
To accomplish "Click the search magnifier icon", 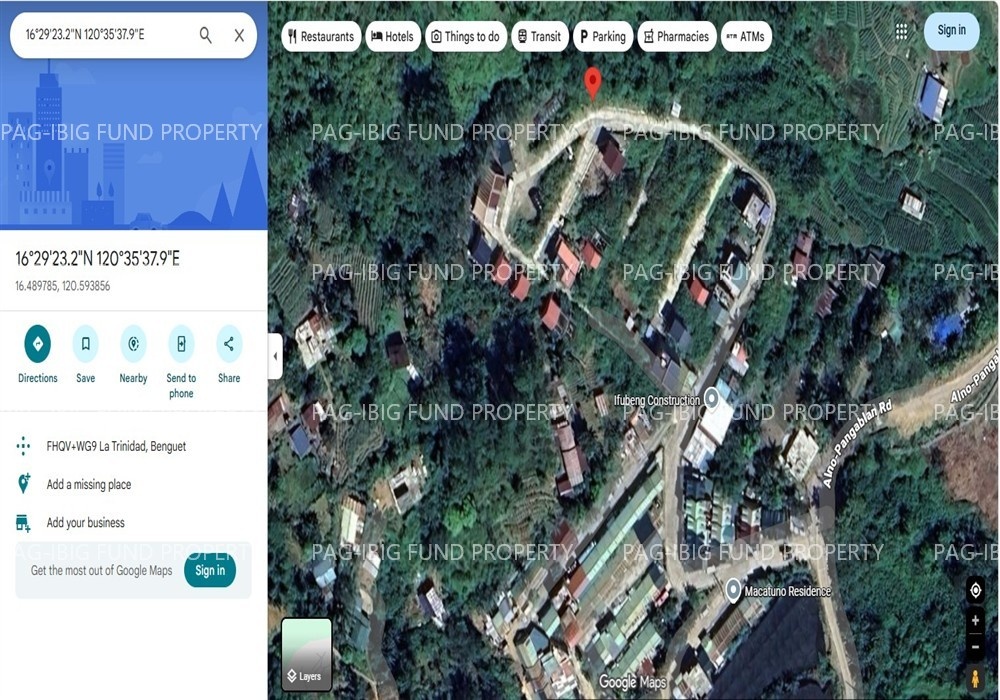I will [205, 35].
